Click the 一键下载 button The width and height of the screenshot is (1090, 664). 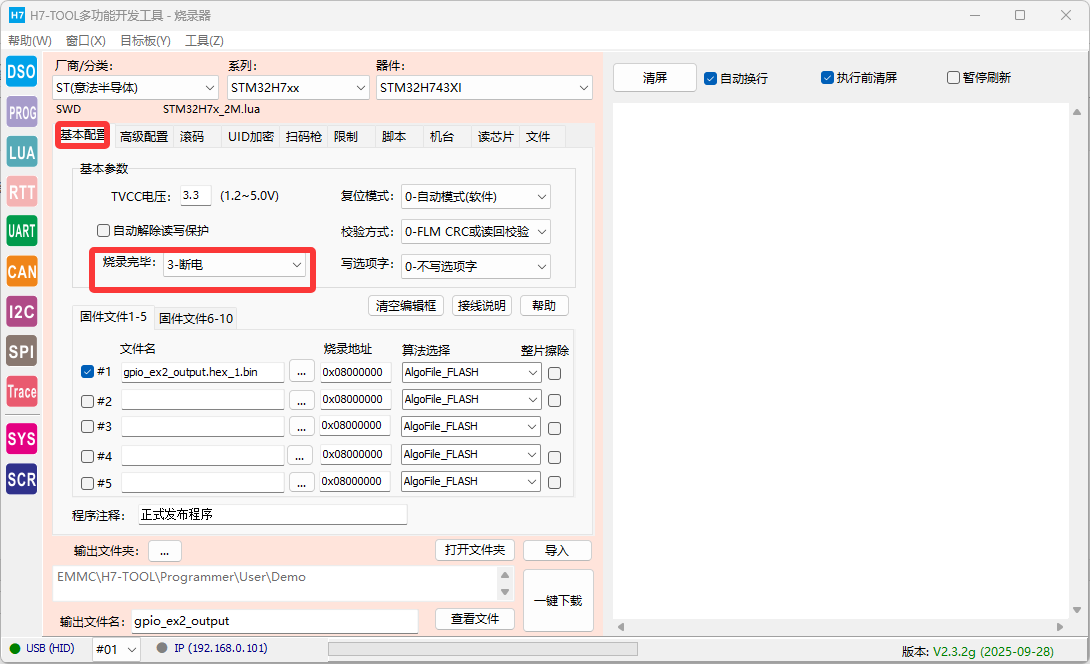point(558,600)
